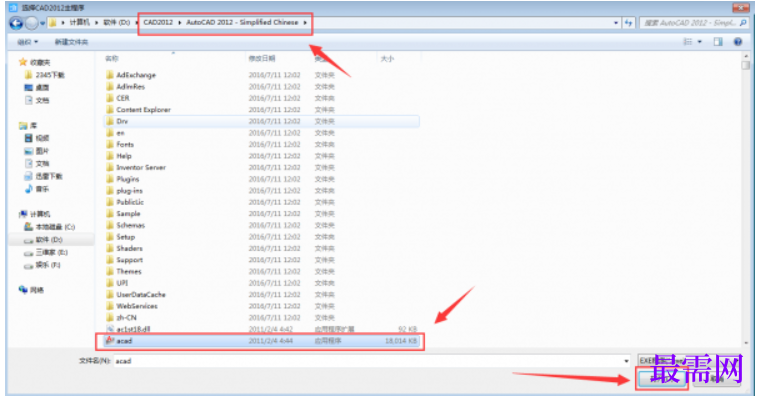The image size is (762, 400).
Task: Select 娱乐 (F:) drive in the sidebar
Action: coord(48,265)
